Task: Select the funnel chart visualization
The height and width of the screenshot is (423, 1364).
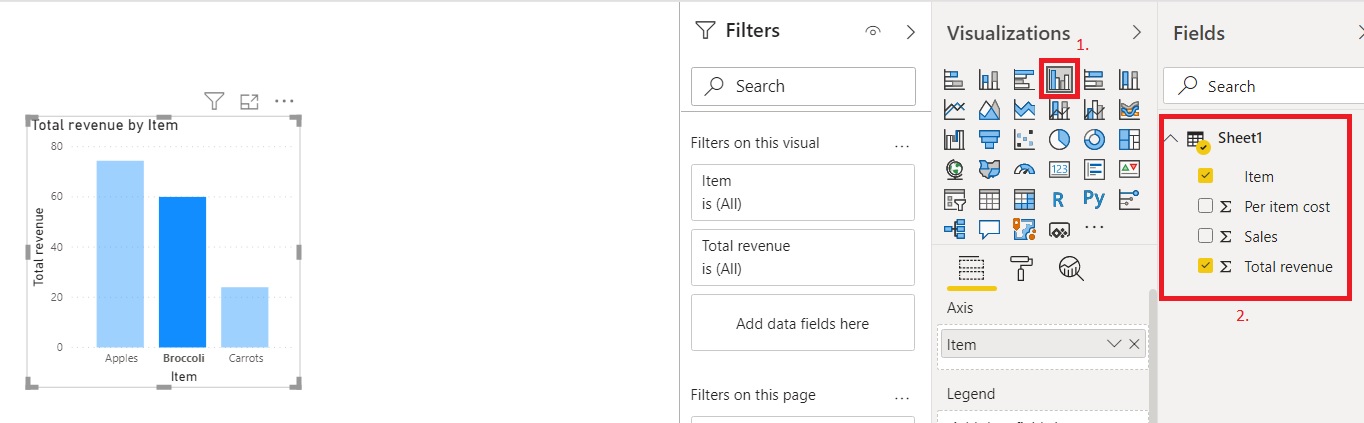Action: 989,139
